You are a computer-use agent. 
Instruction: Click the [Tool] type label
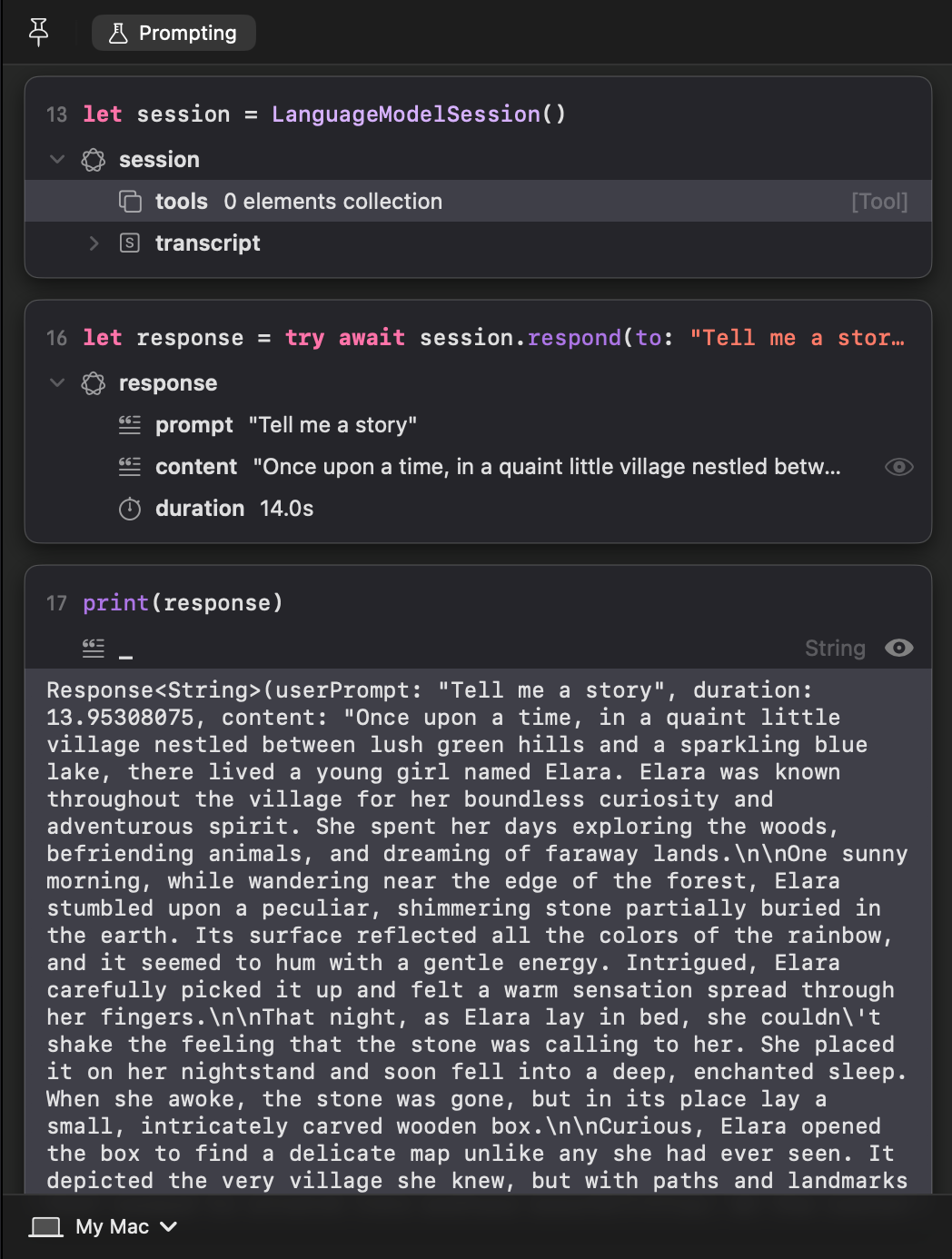879,202
